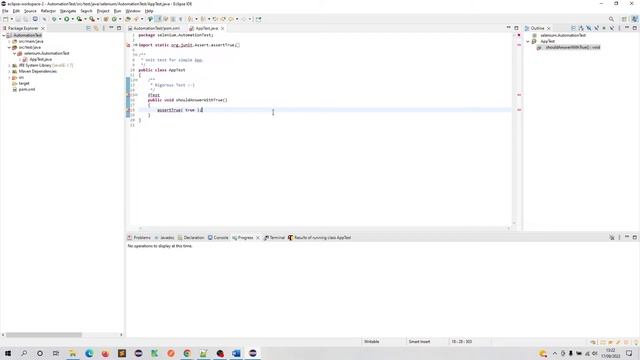
Task: Toggle Block Selection mode in toolbar
Action: point(173,19)
